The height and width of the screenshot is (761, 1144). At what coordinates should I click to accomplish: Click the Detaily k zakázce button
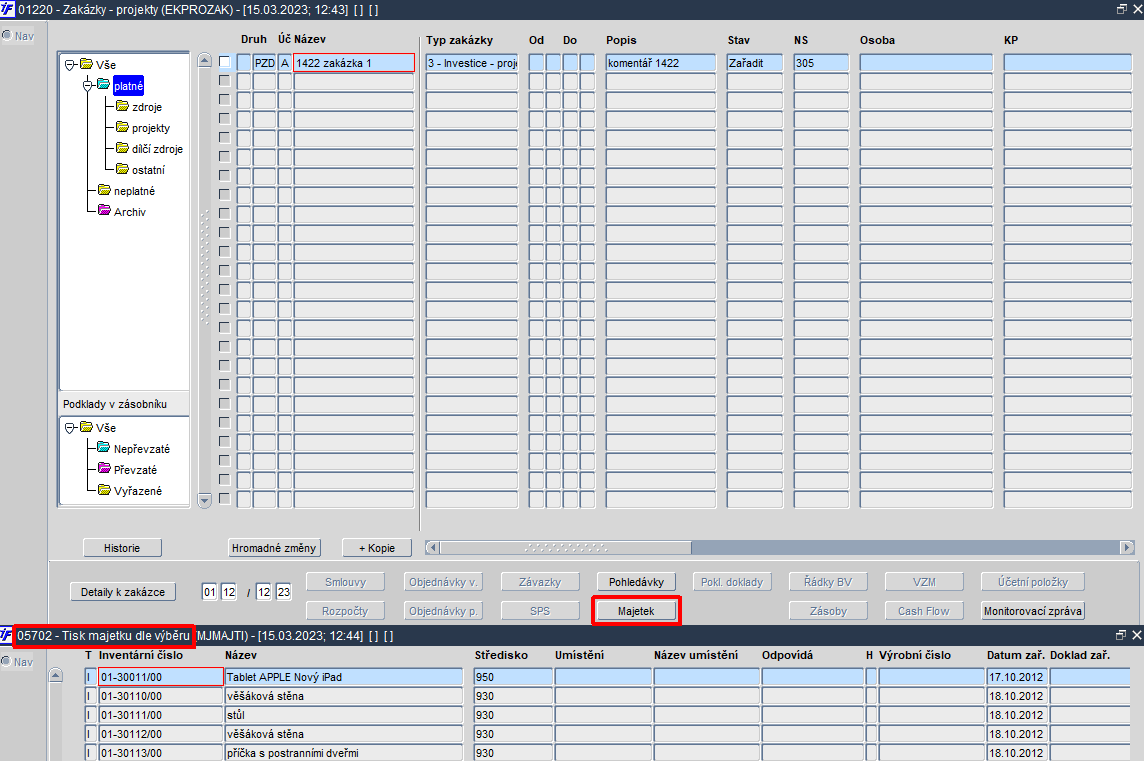(123, 592)
